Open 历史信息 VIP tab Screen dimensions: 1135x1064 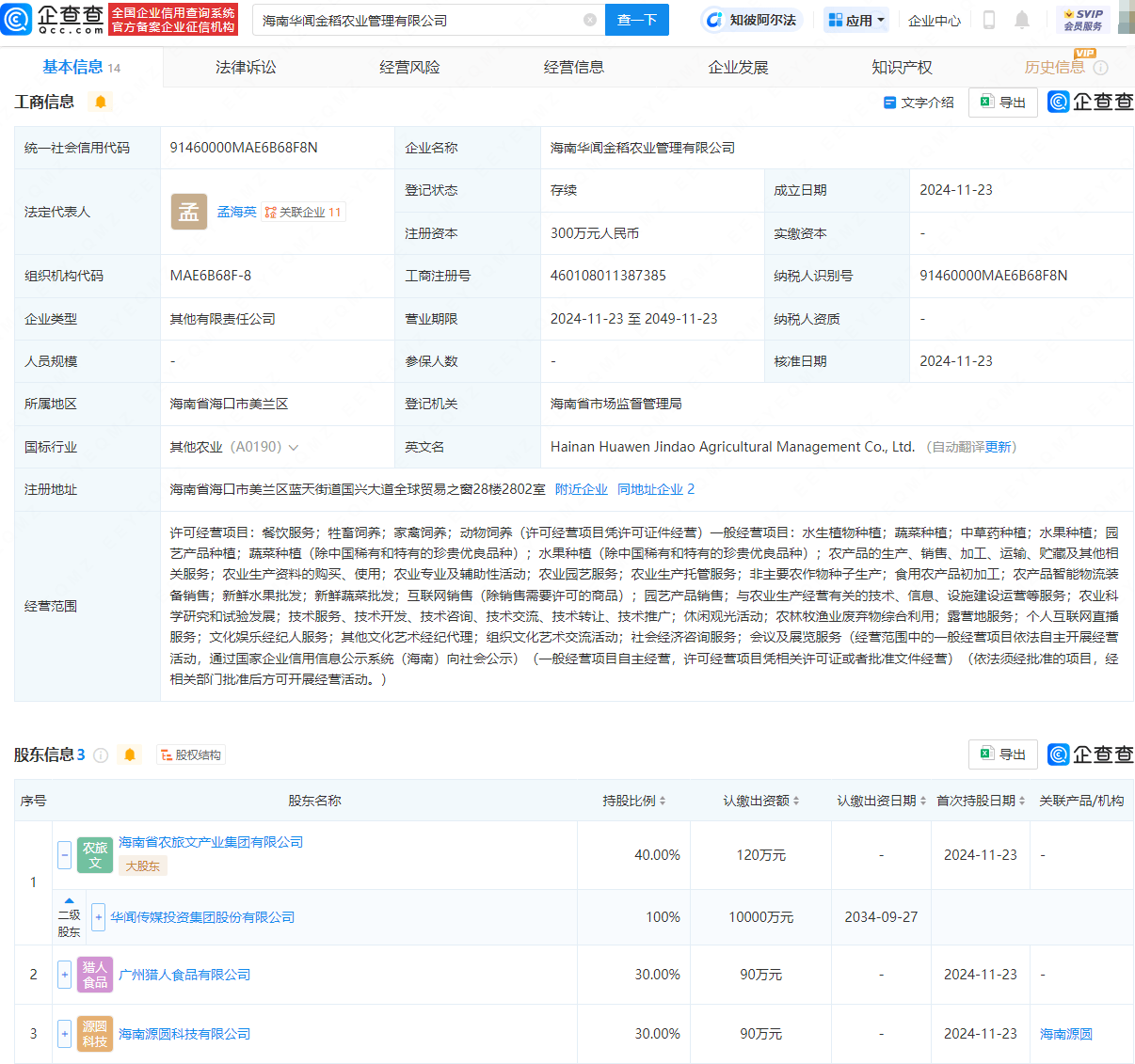[1054, 68]
